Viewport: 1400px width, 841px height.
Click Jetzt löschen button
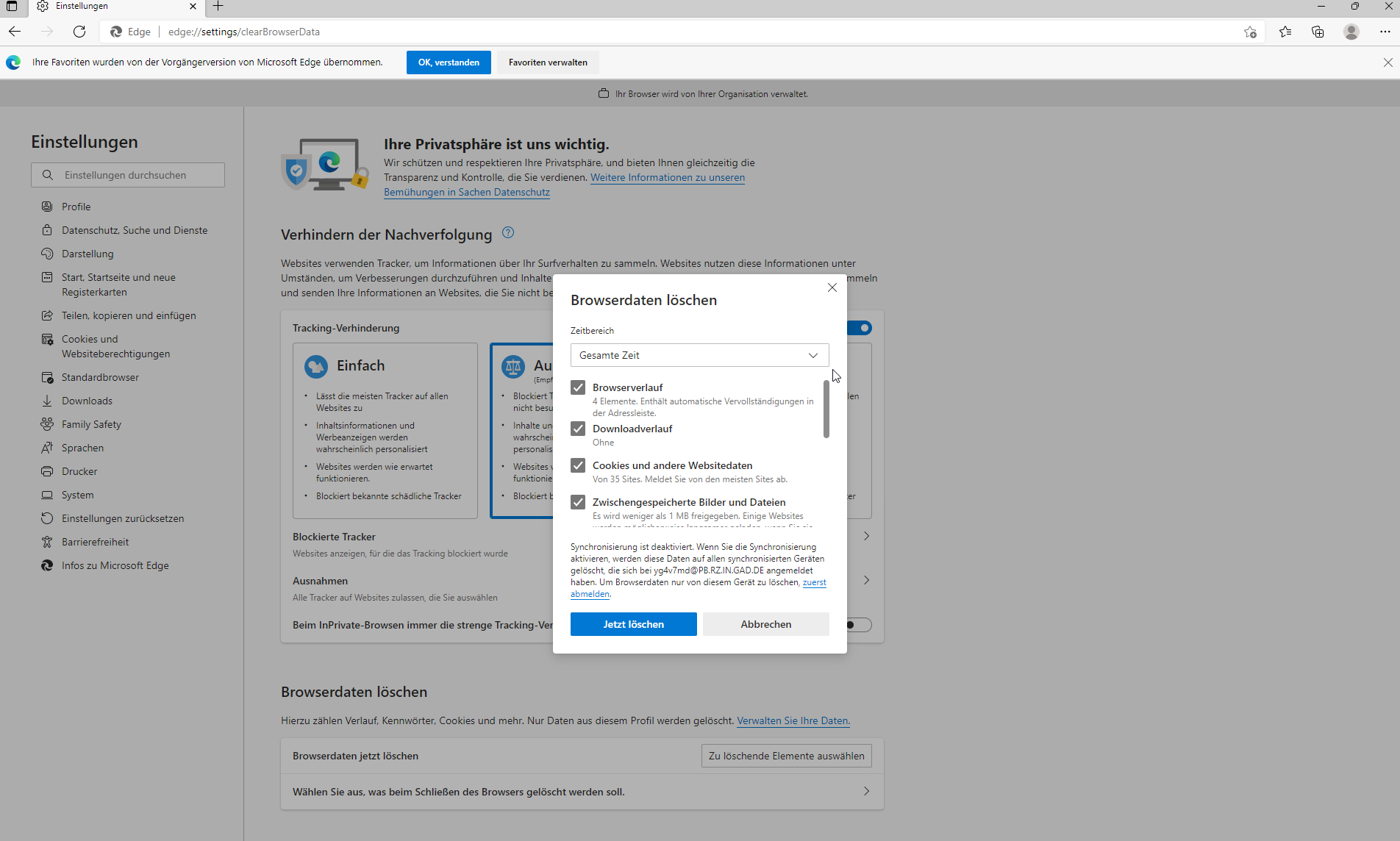(633, 624)
